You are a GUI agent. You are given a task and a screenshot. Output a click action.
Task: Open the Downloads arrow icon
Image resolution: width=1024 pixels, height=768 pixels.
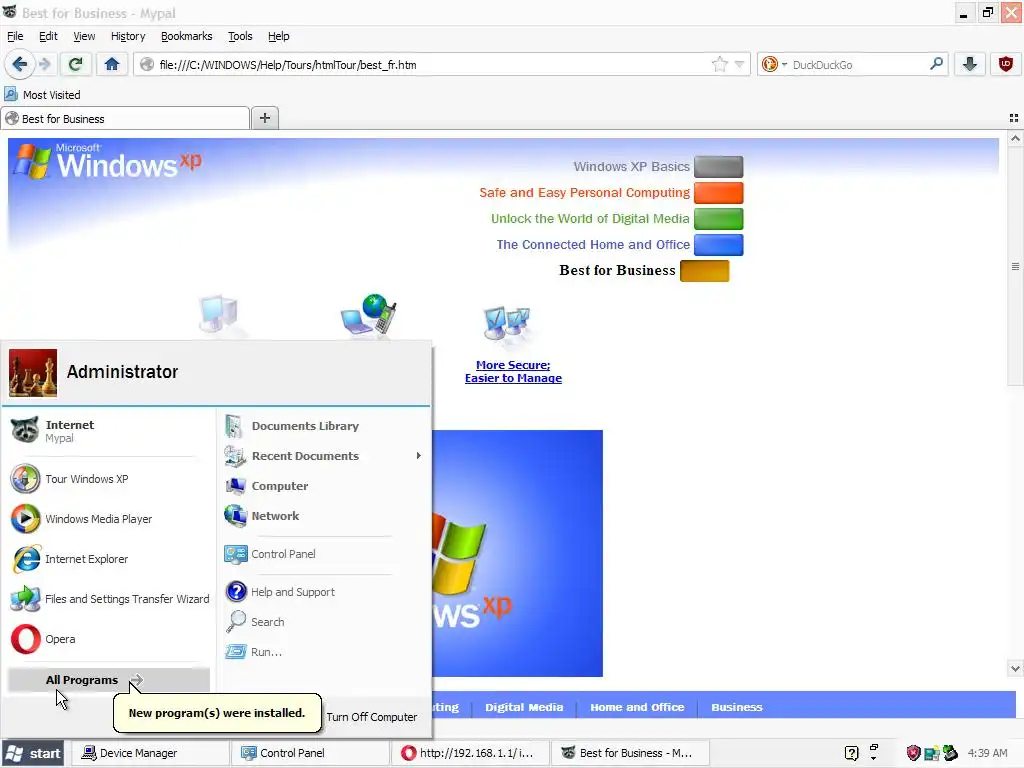click(969, 64)
